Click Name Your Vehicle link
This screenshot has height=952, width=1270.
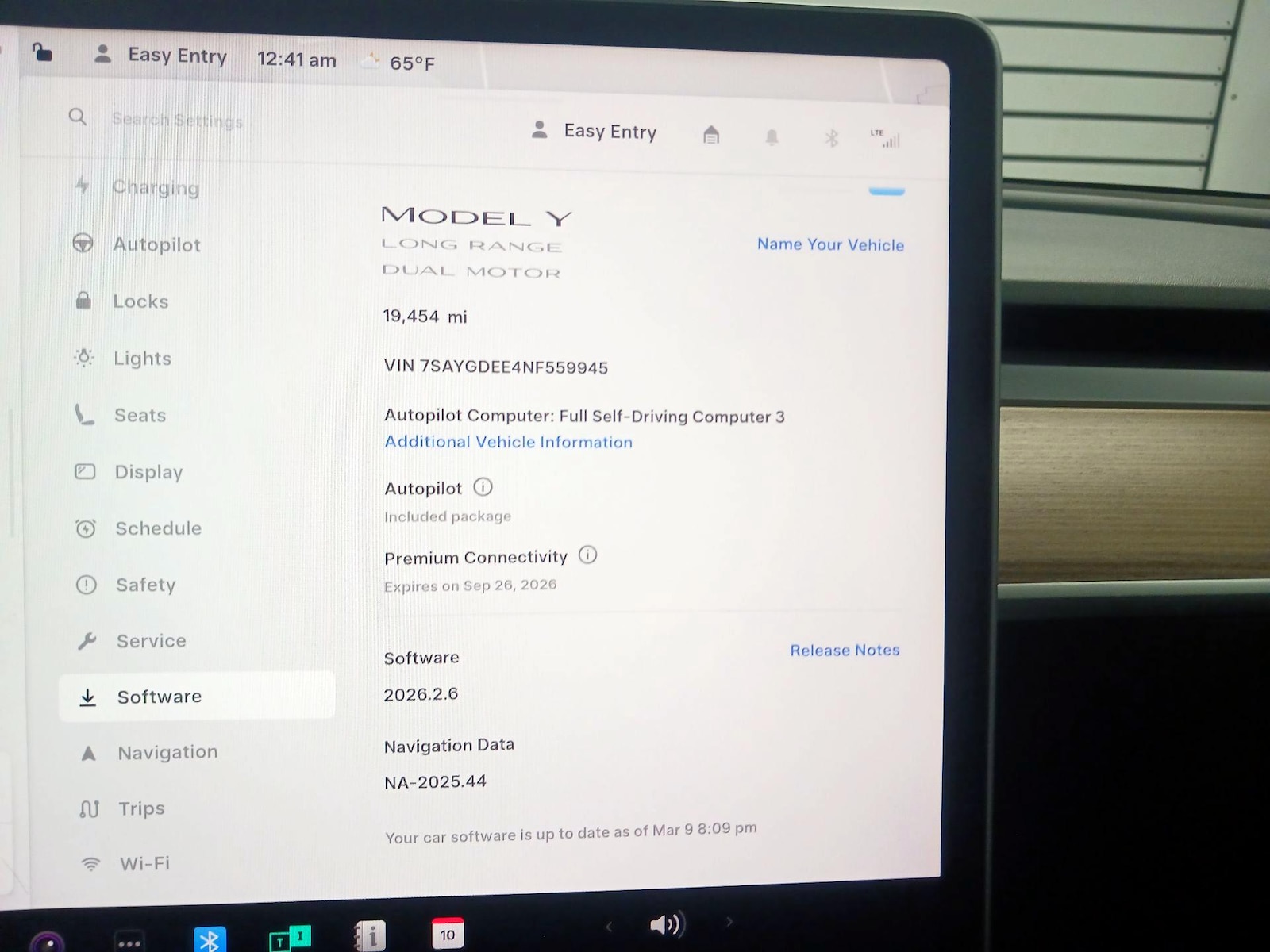click(830, 244)
